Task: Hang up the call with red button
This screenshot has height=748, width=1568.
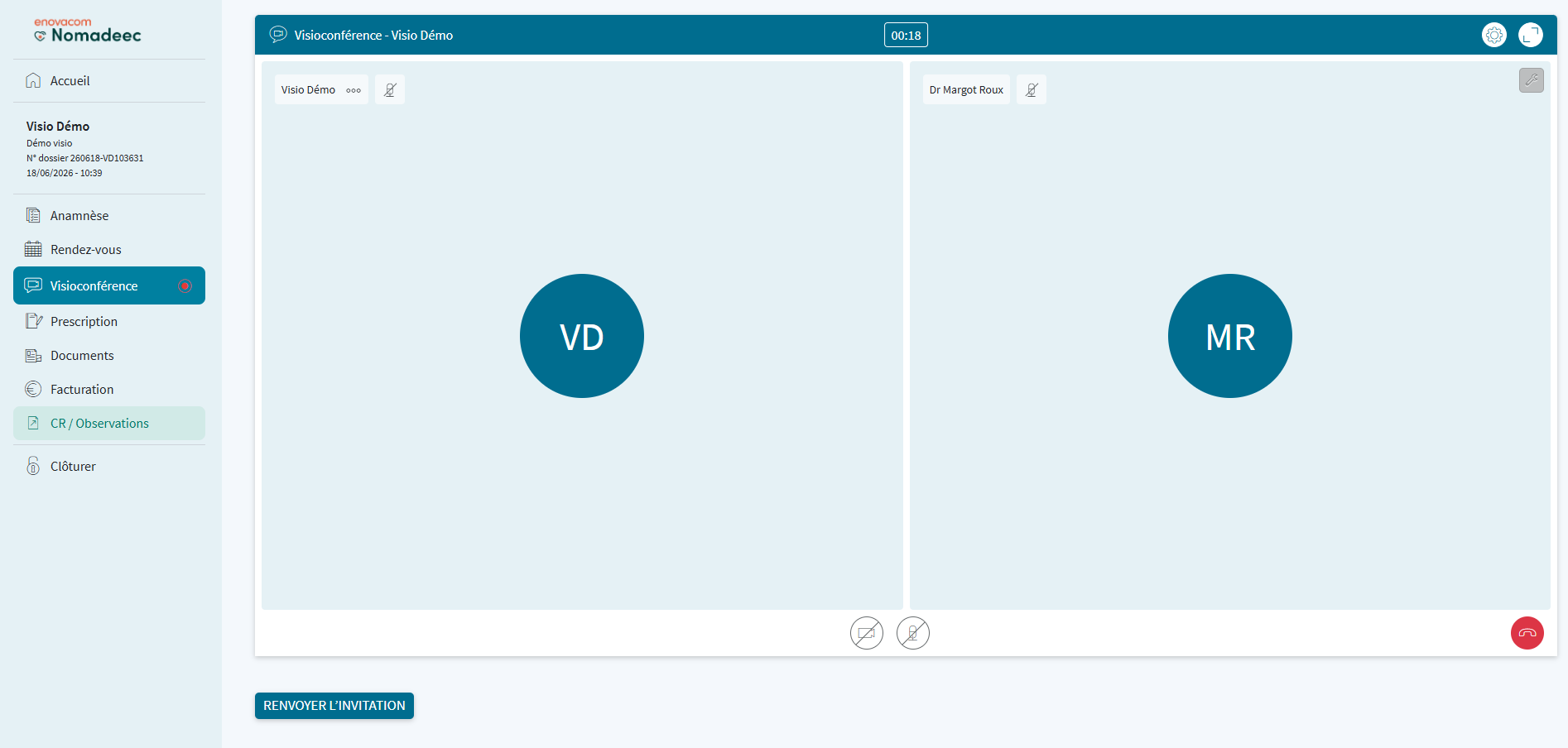Action: point(1527,633)
